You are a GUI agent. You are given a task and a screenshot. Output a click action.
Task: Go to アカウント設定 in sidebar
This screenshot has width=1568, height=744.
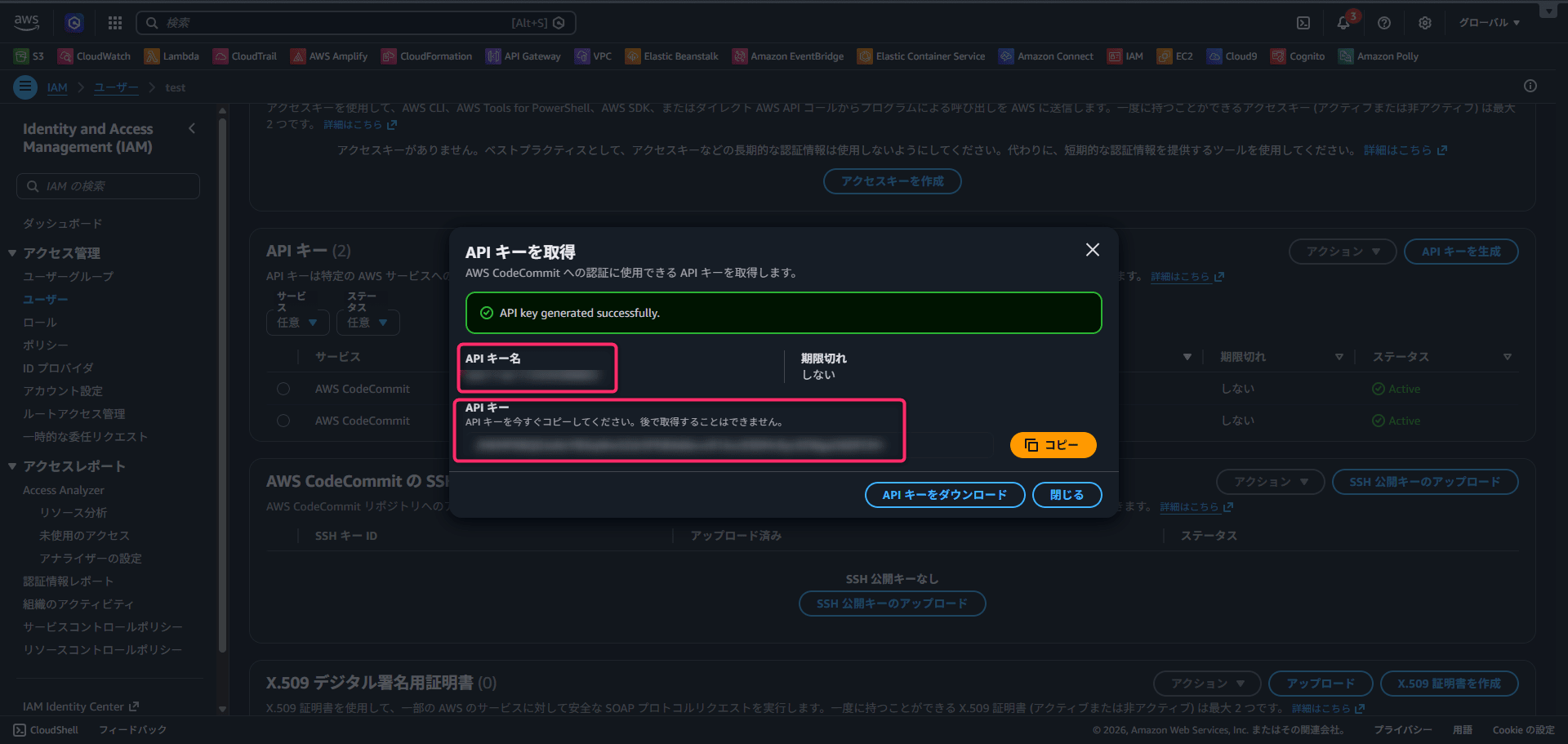click(x=63, y=391)
